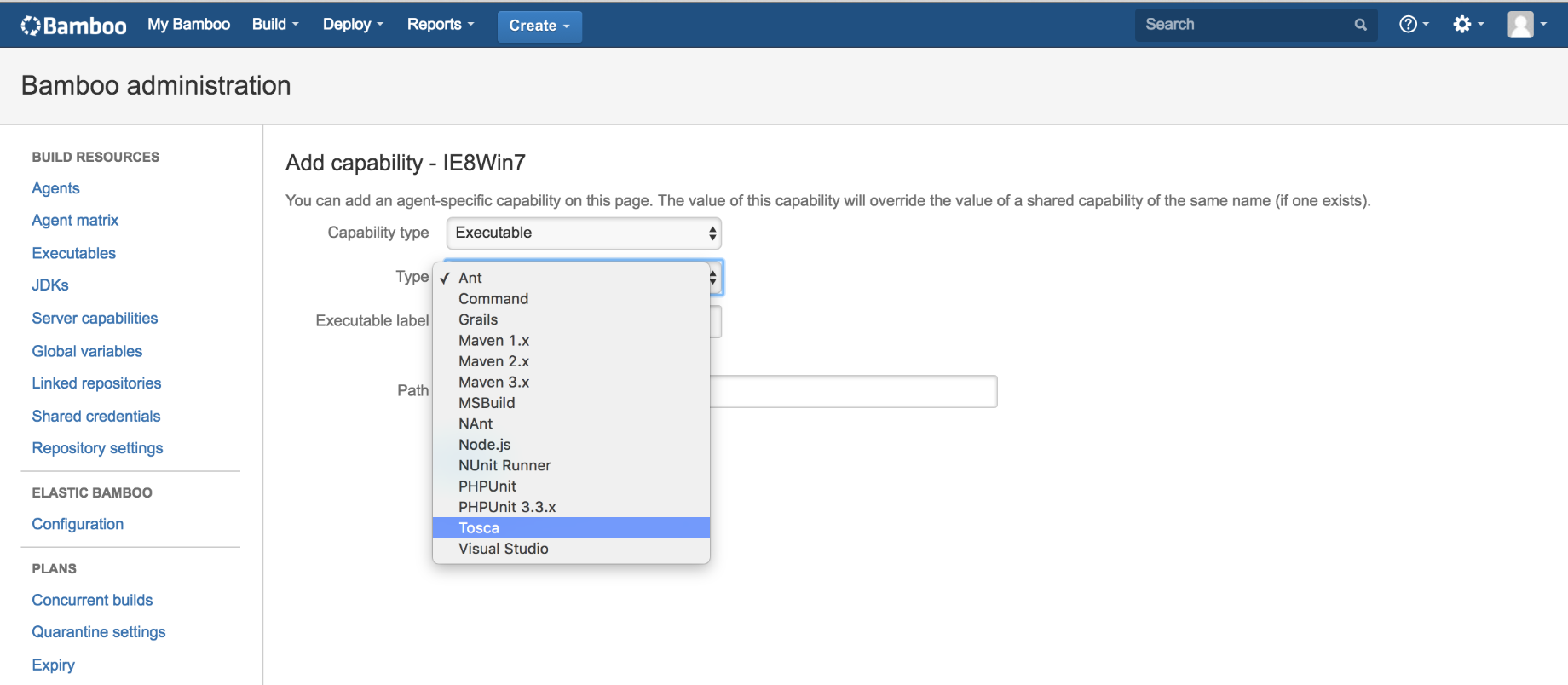Open the Deploy dropdown menu
The image size is (1568, 685).
tap(353, 25)
